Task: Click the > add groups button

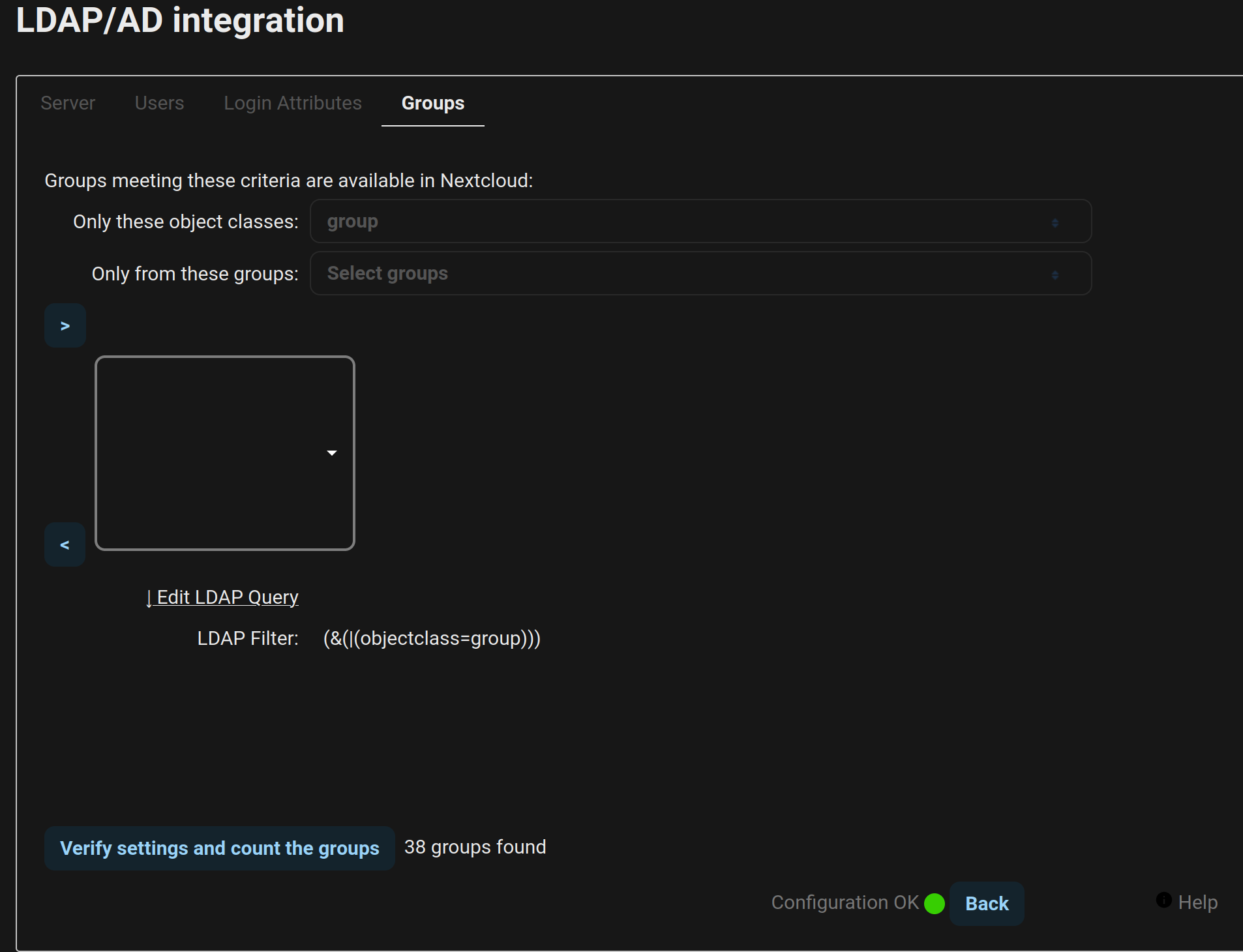Action: point(65,325)
